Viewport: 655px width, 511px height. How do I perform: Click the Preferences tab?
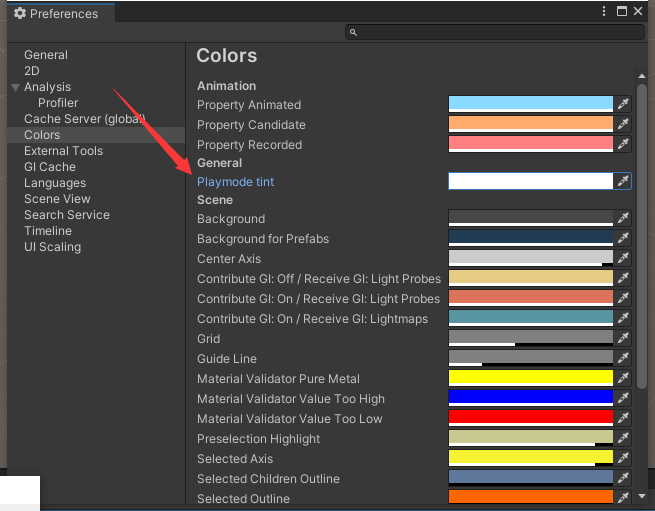point(61,13)
